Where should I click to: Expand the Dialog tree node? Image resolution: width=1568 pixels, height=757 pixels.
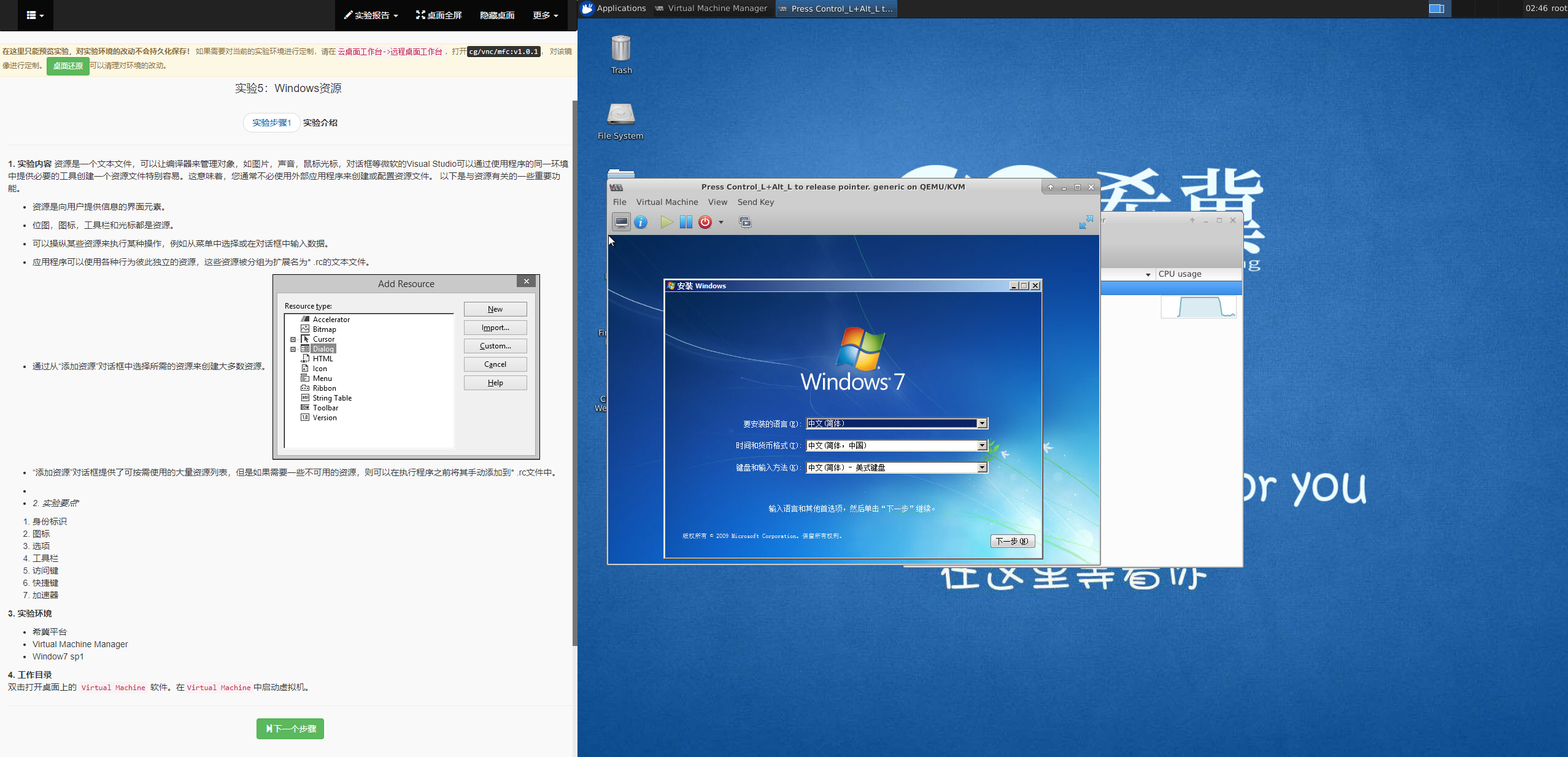point(293,349)
